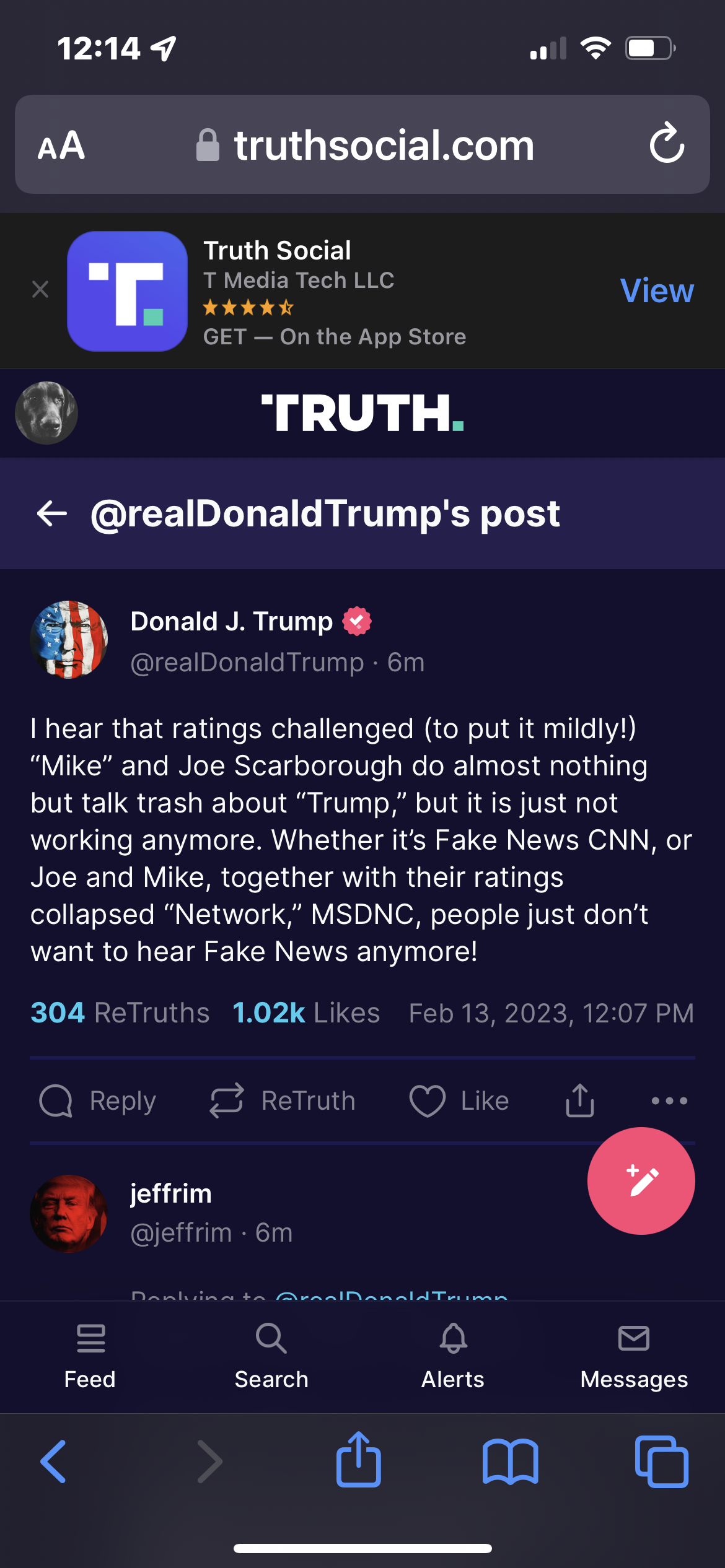Open the Messages envelope tab
Viewport: 725px width, 1568px height.
[x=634, y=1356]
